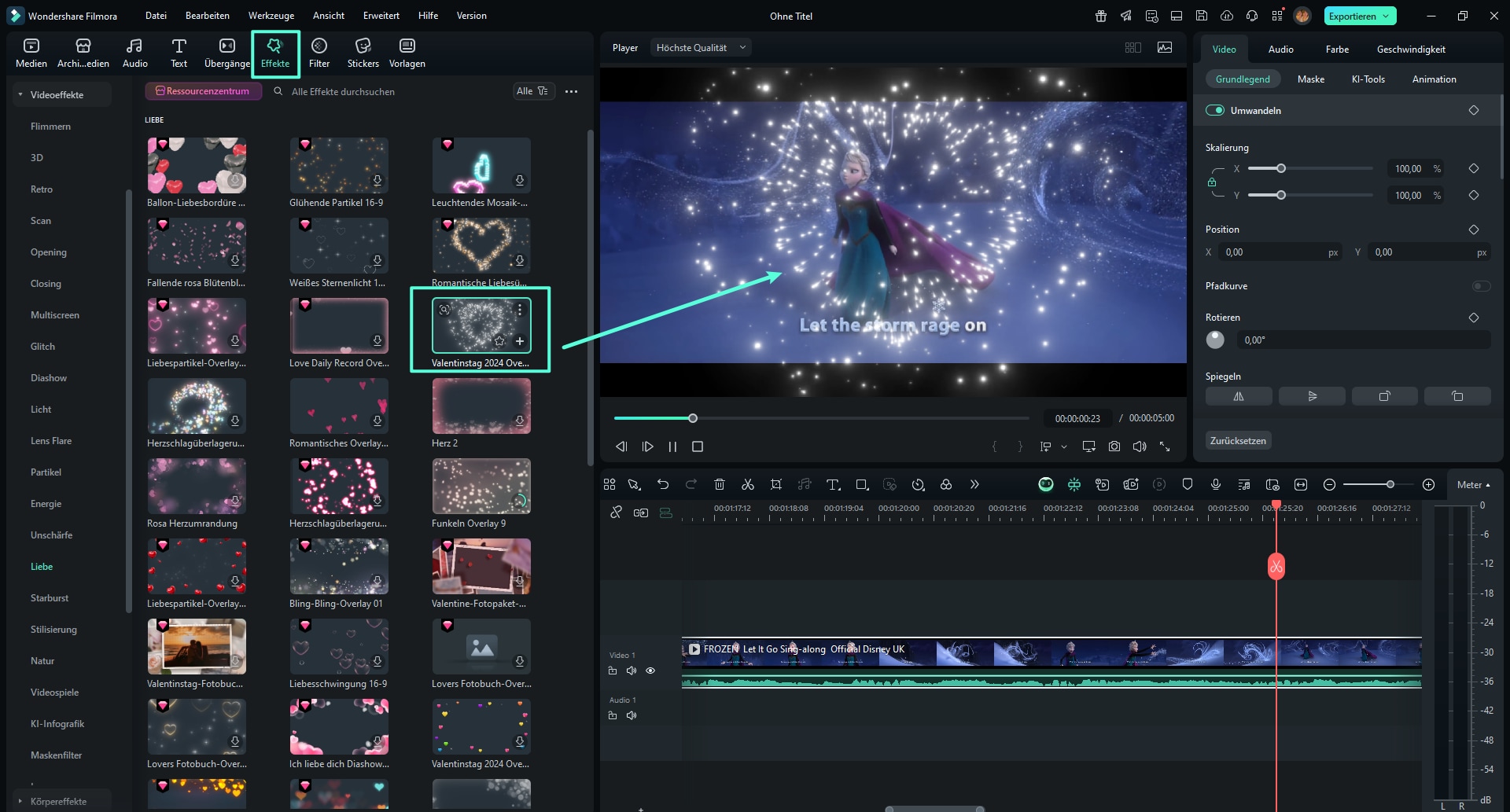Zoom in timeline with plus icon

(1429, 484)
